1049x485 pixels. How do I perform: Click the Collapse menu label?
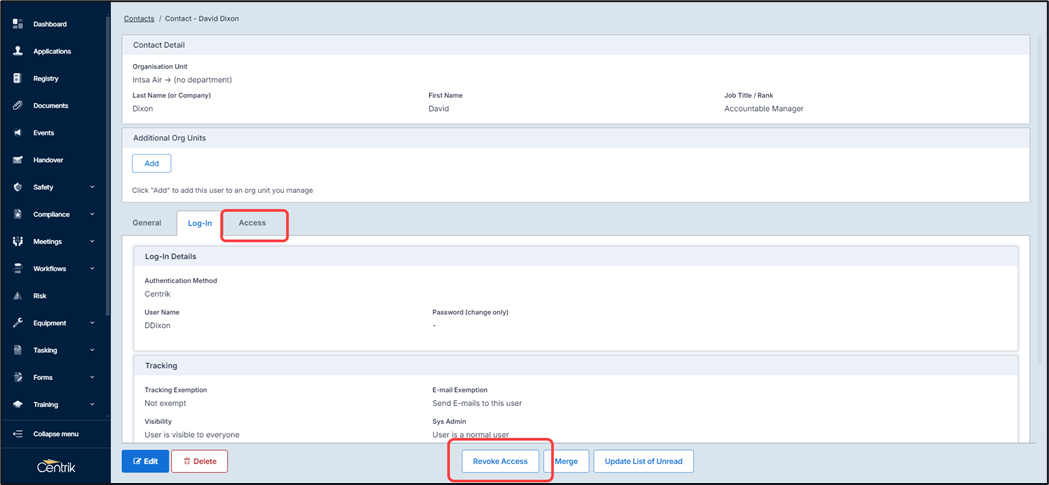[x=56, y=433]
